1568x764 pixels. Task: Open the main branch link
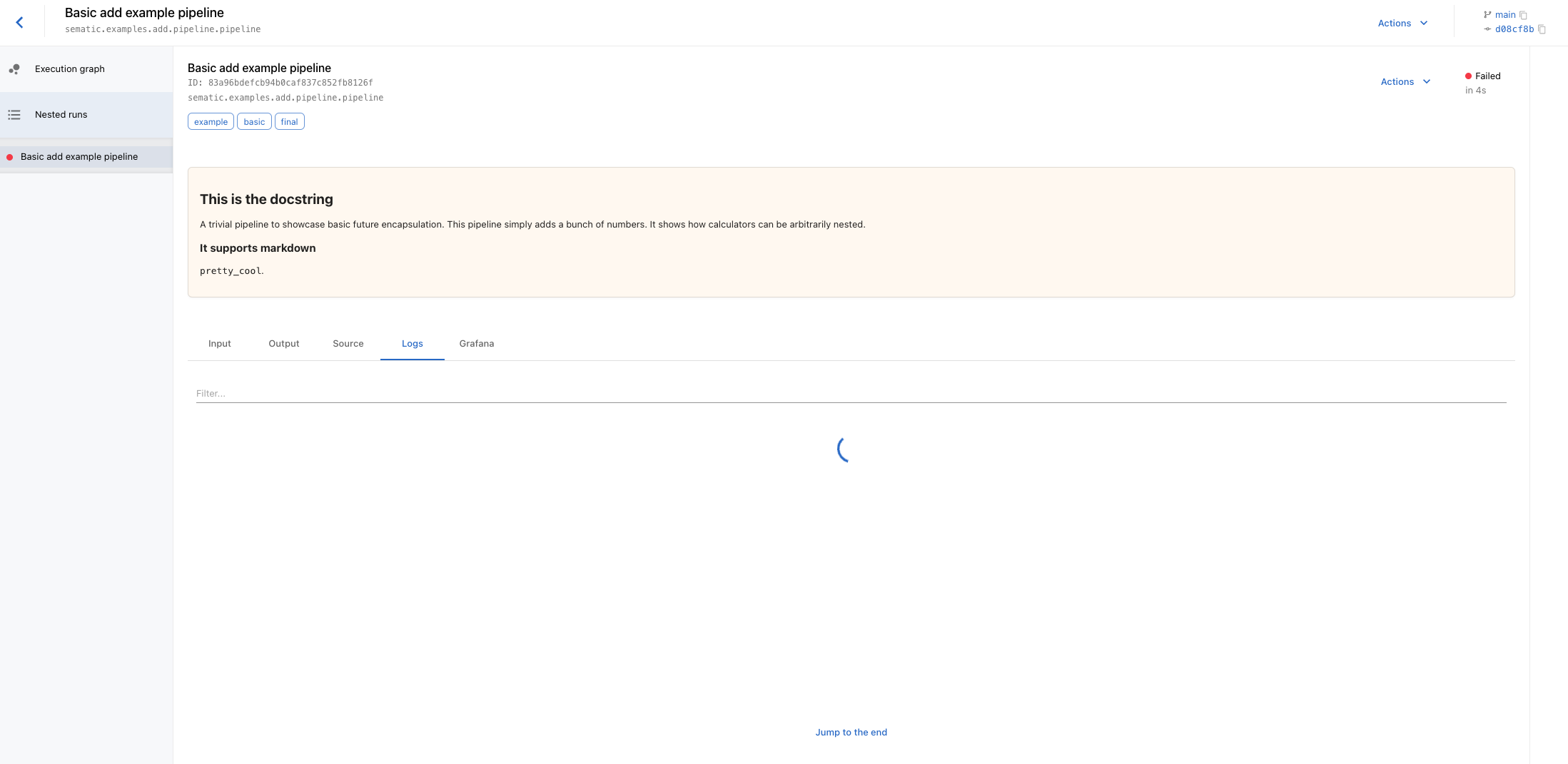point(1504,14)
